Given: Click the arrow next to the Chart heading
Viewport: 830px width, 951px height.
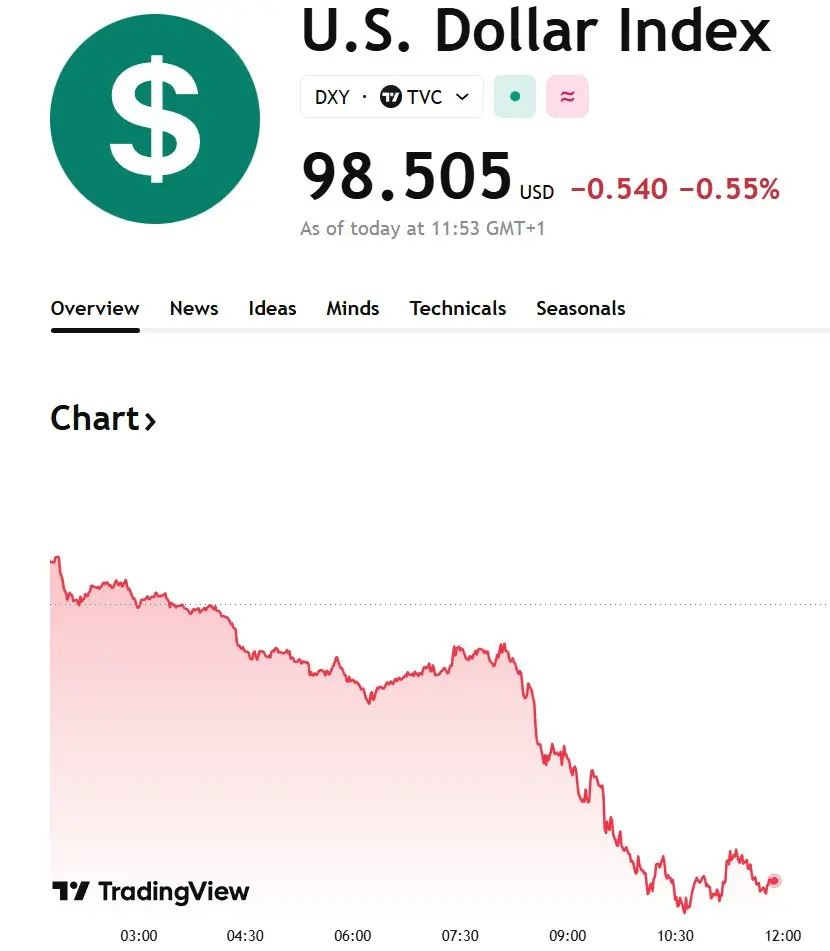Looking at the screenshot, I should point(150,421).
